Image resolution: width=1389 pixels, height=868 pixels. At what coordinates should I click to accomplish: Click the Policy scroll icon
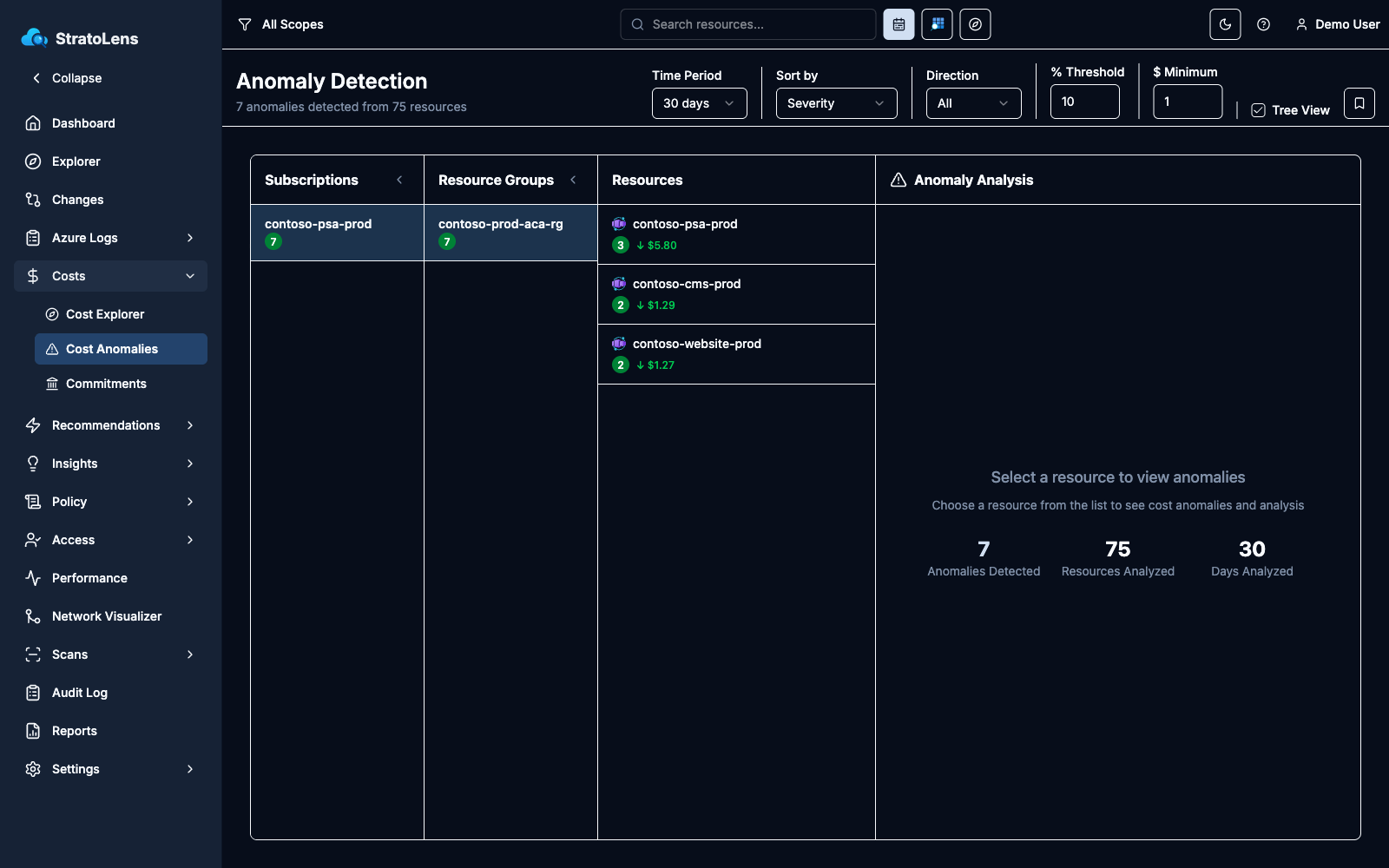point(33,502)
